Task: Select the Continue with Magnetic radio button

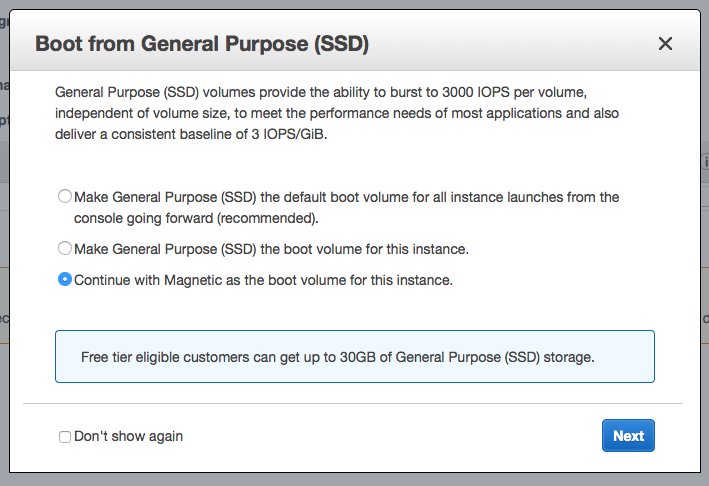Action: pos(65,280)
